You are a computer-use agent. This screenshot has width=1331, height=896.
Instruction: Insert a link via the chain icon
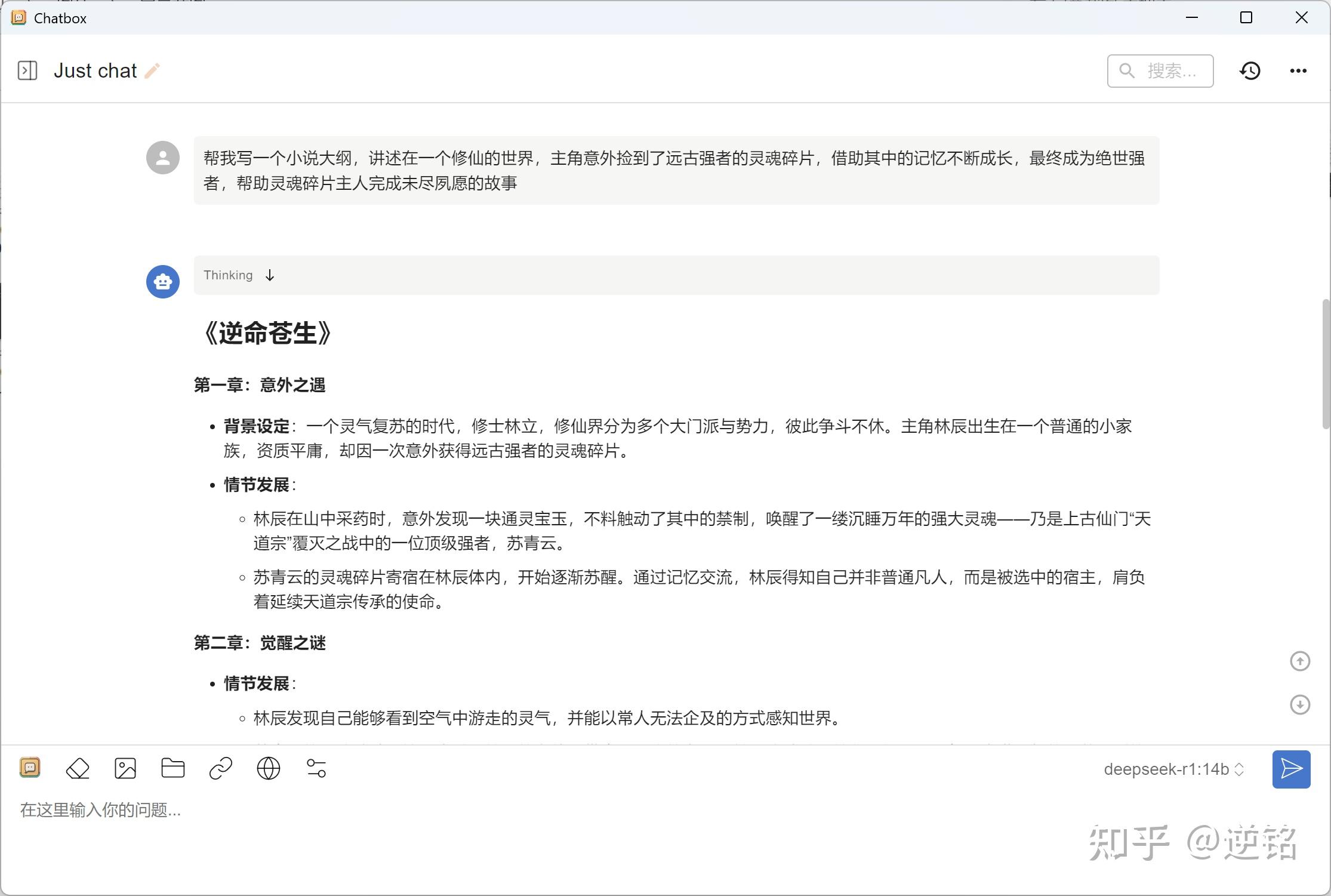(221, 768)
